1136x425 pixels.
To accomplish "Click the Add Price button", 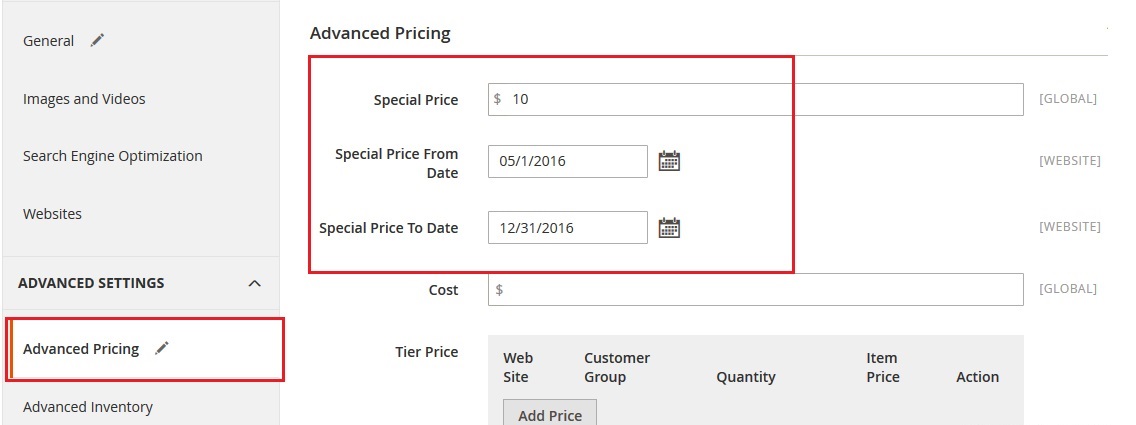I will click(x=549, y=414).
